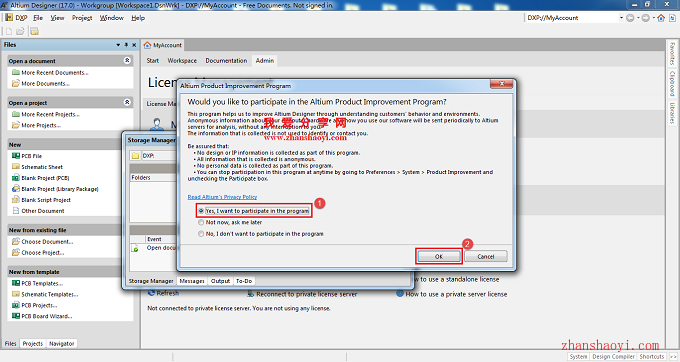Confirm the dialog with OK
The width and height of the screenshot is (680, 362).
[439, 256]
